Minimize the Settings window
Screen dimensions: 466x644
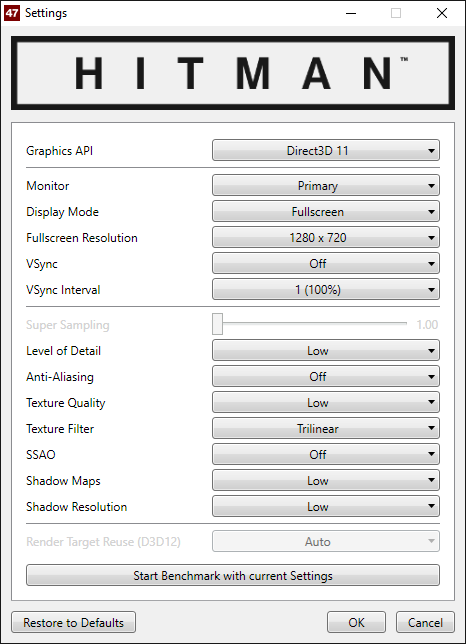pos(351,13)
